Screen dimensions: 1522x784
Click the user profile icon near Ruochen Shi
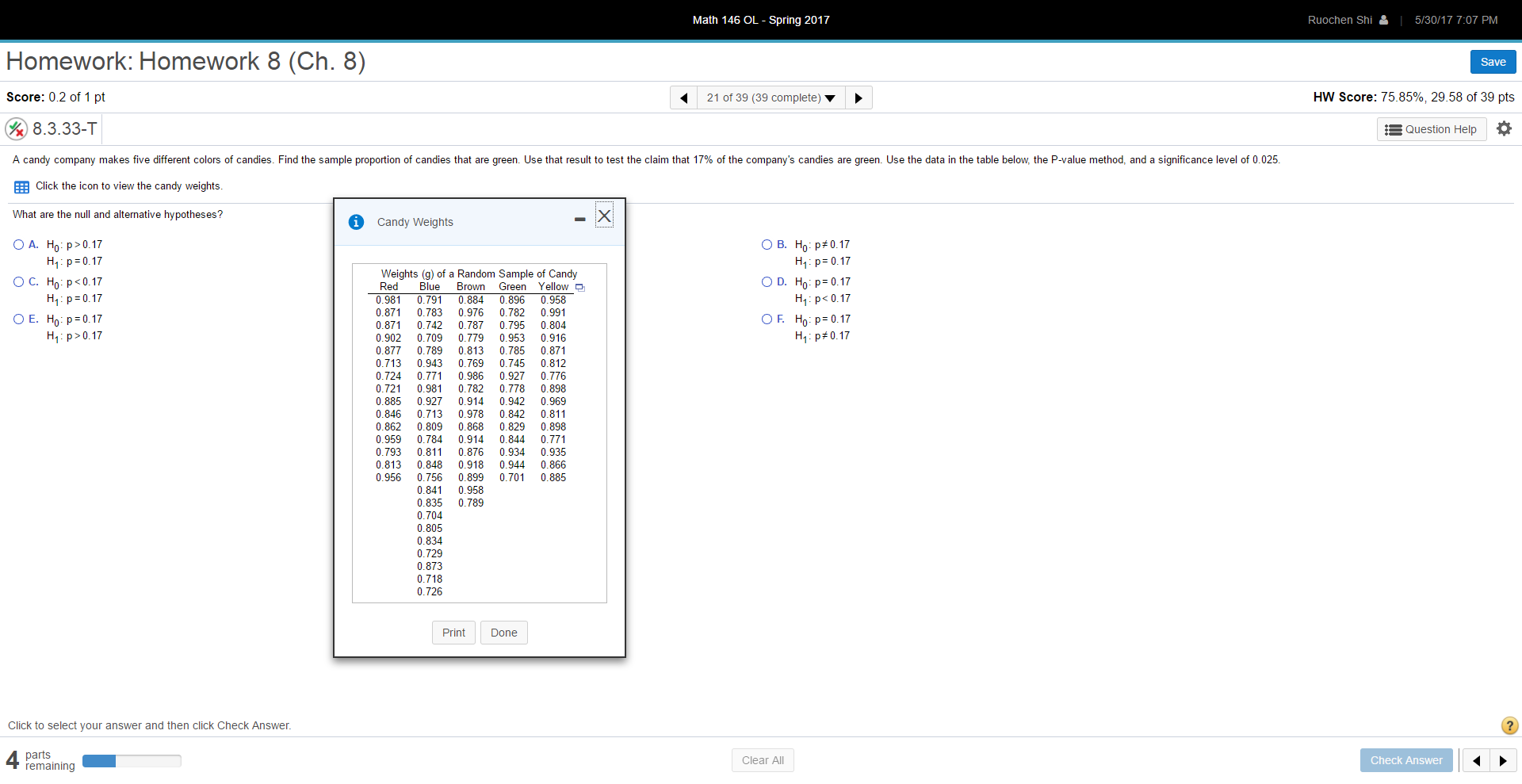tap(1383, 20)
